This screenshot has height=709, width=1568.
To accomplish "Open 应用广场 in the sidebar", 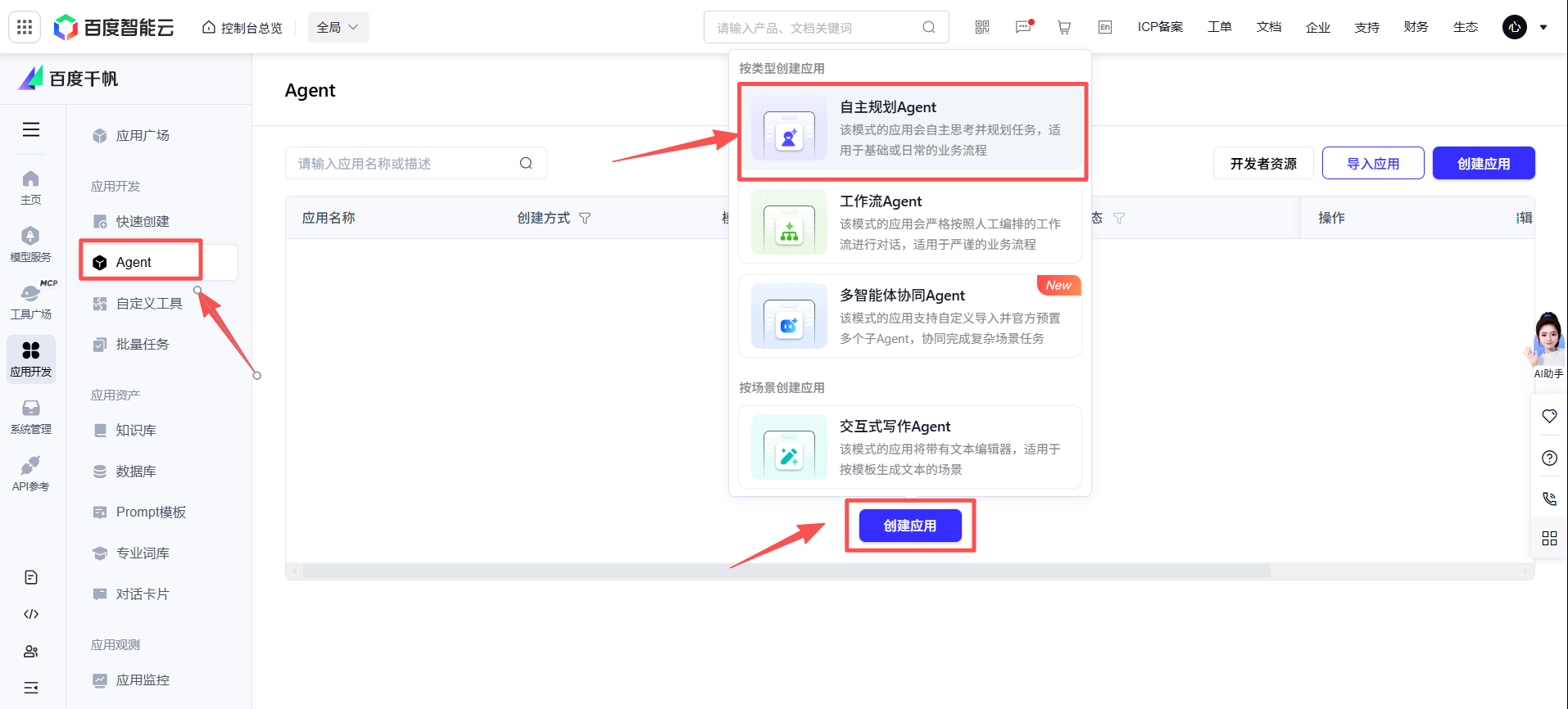I will 160,135.
